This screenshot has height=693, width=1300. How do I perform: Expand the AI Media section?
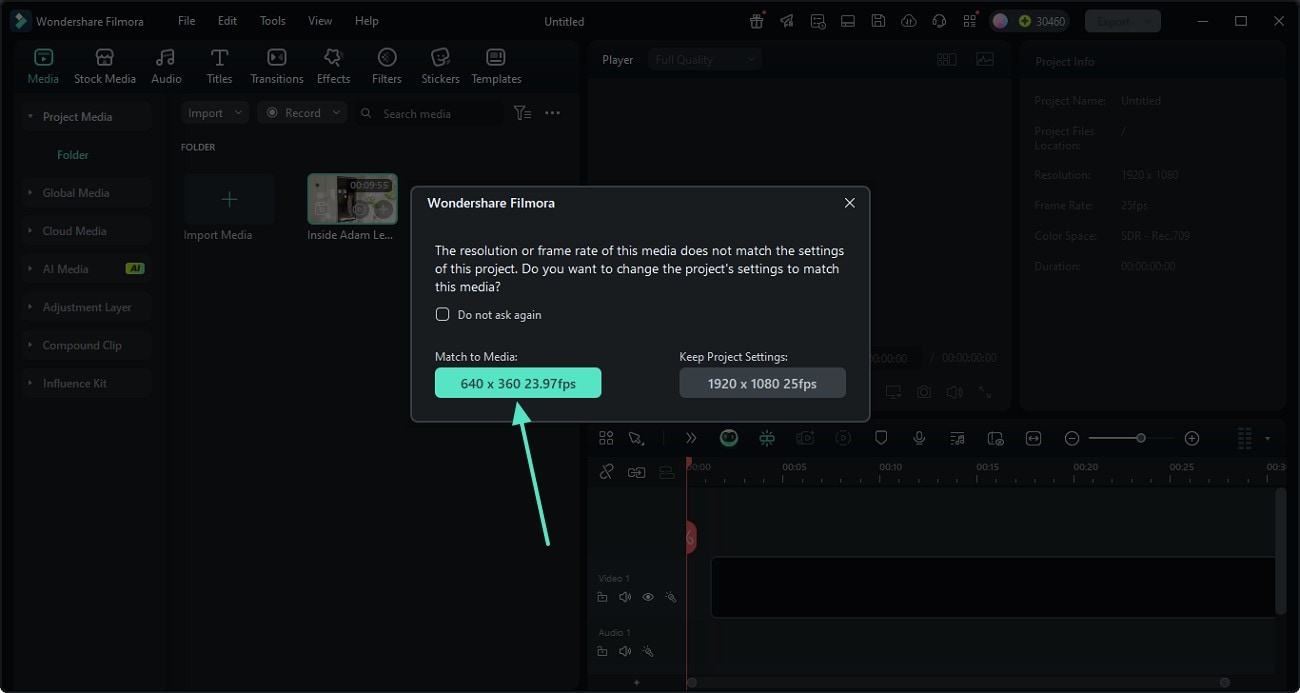click(x=87, y=269)
